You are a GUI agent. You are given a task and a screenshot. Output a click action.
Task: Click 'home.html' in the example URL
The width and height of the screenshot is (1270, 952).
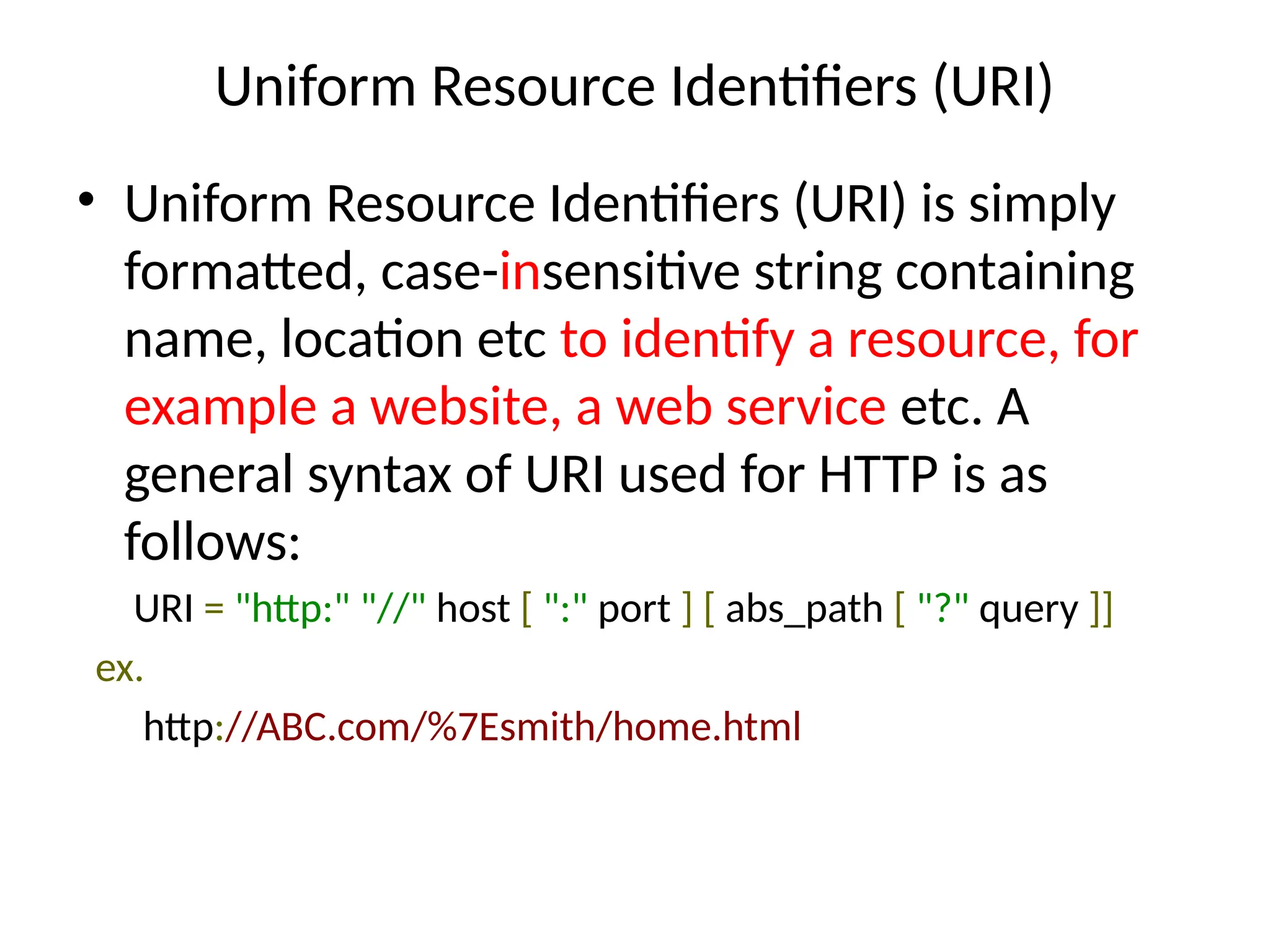coord(706,727)
